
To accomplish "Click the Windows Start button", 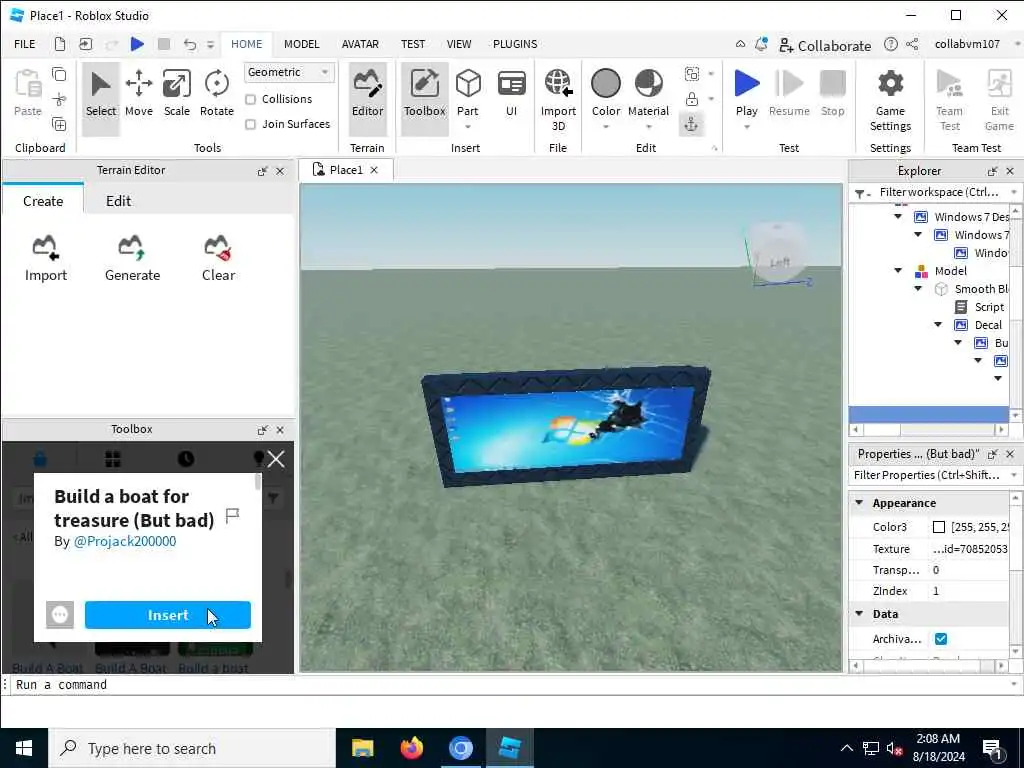I will (24, 748).
